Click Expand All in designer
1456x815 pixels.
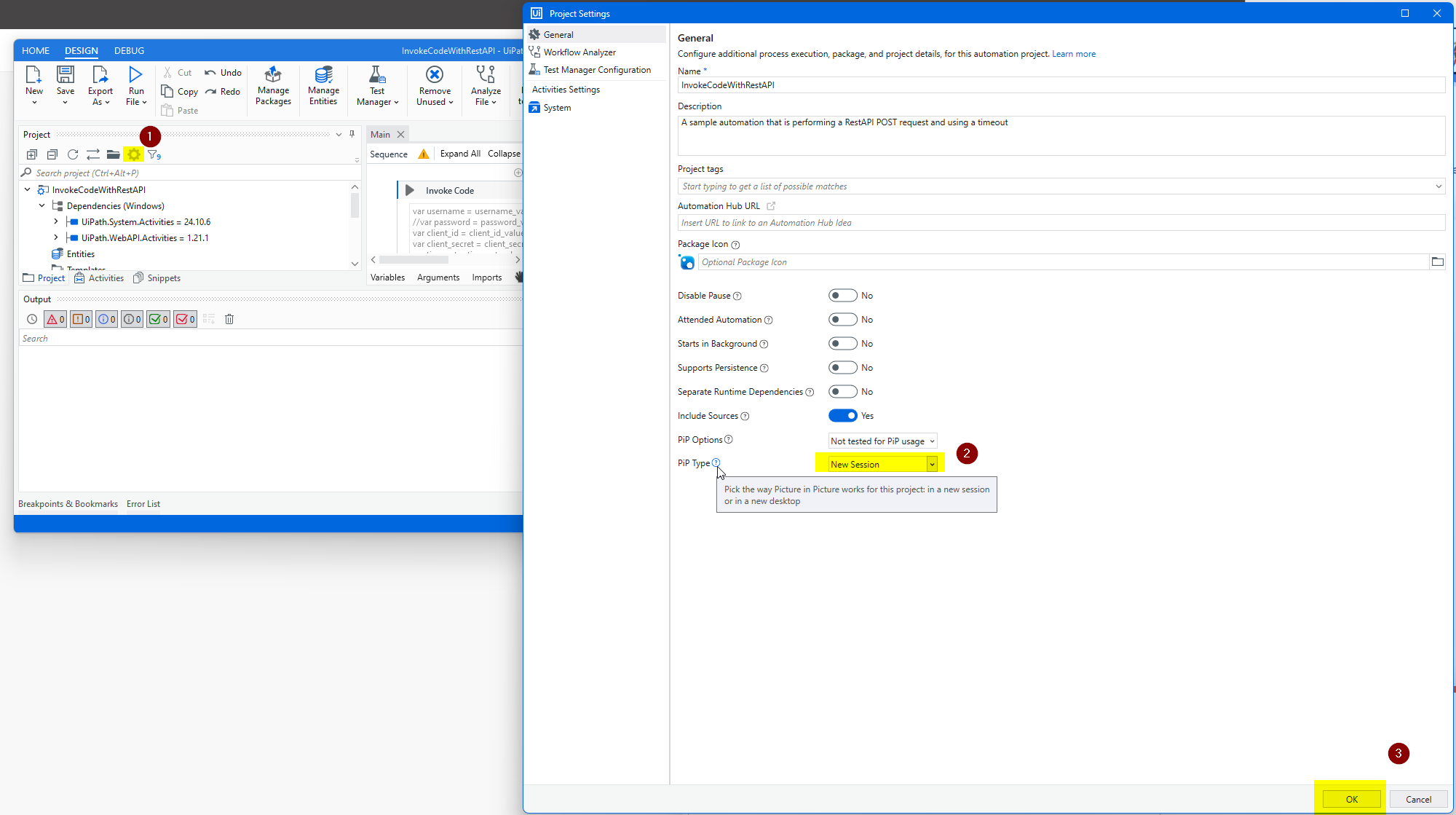(x=460, y=154)
